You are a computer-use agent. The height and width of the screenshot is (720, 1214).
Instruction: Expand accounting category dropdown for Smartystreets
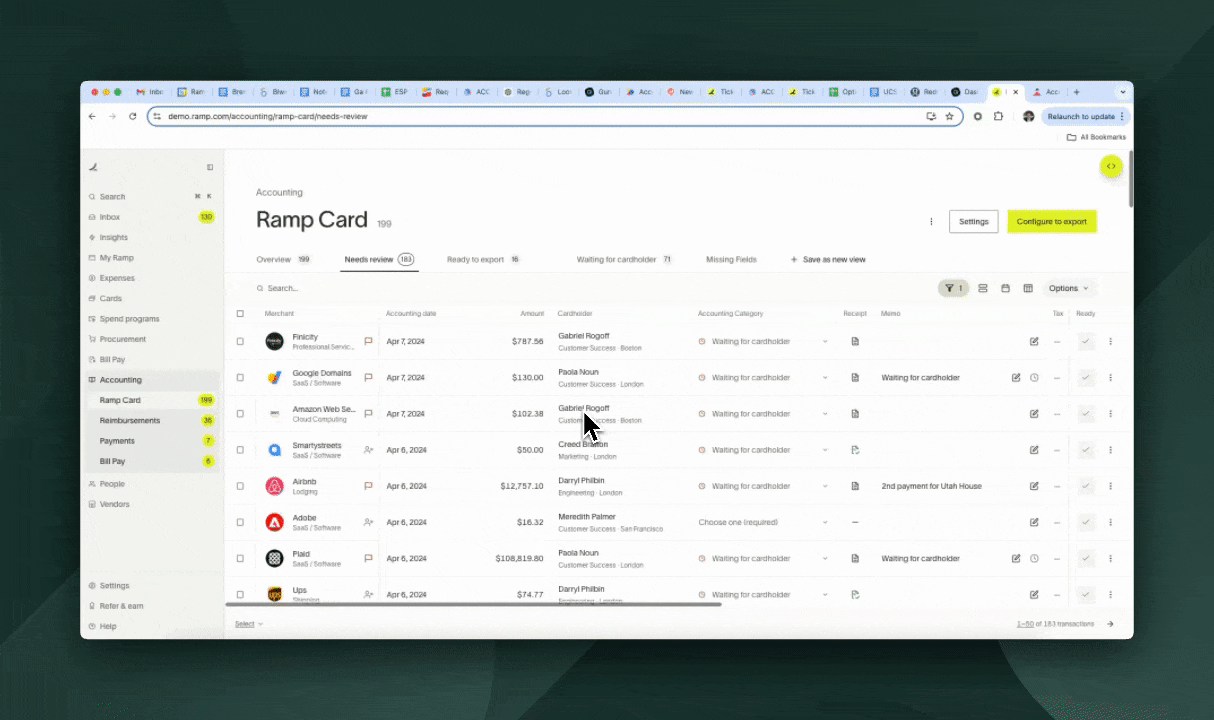point(825,450)
